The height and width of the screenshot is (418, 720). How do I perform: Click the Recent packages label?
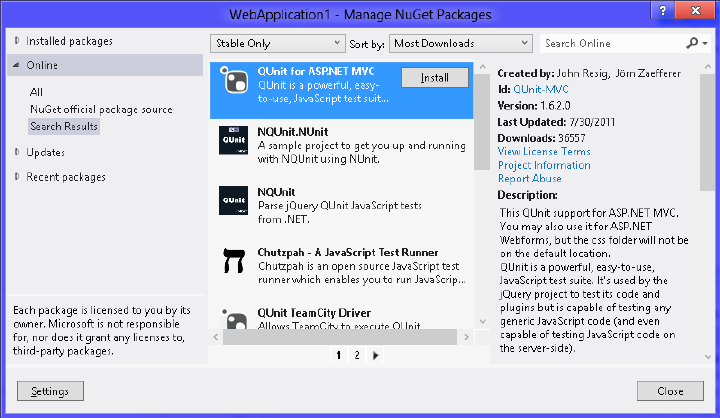click(66, 177)
